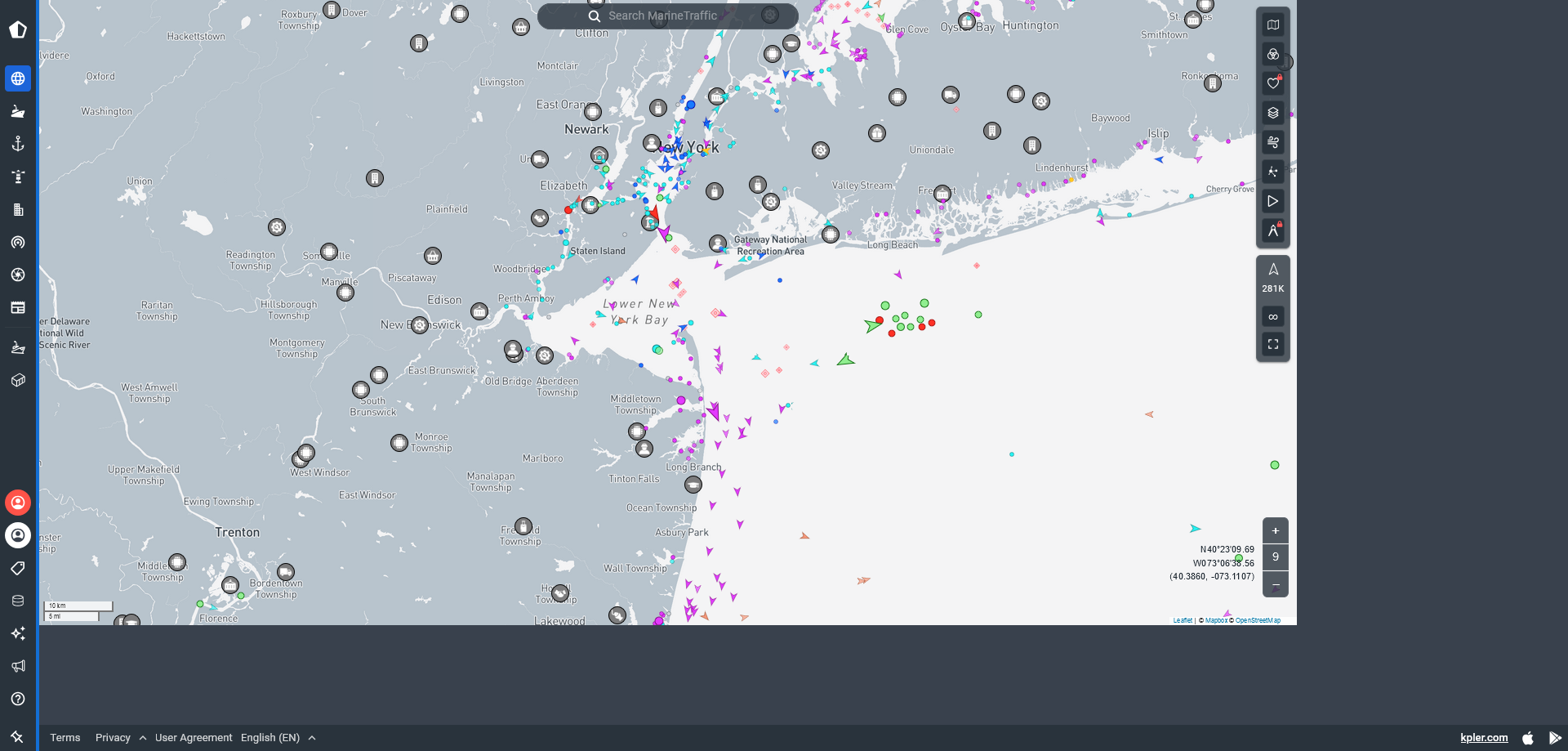
Task: Select the port marker near Edison
Action: coord(479,311)
